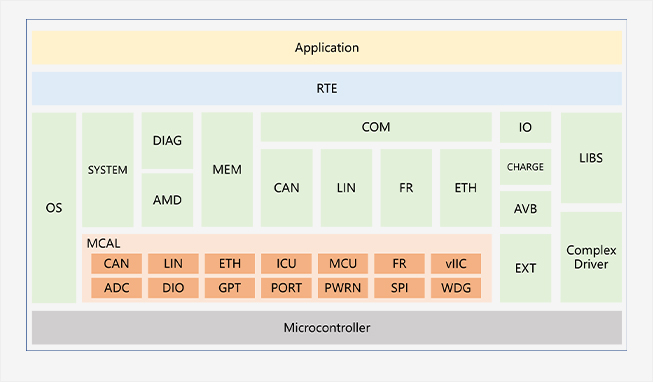Click the MEM module block
Screen dimensions: 653x382
click(x=227, y=170)
